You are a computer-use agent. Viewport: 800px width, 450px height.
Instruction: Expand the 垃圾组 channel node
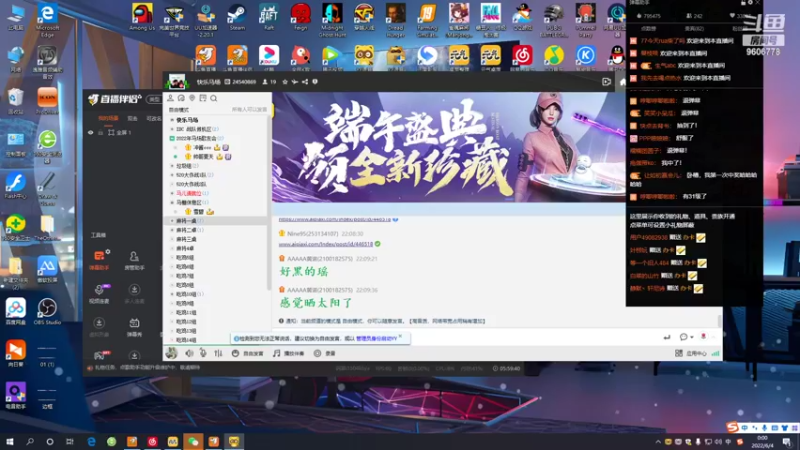coord(172,166)
